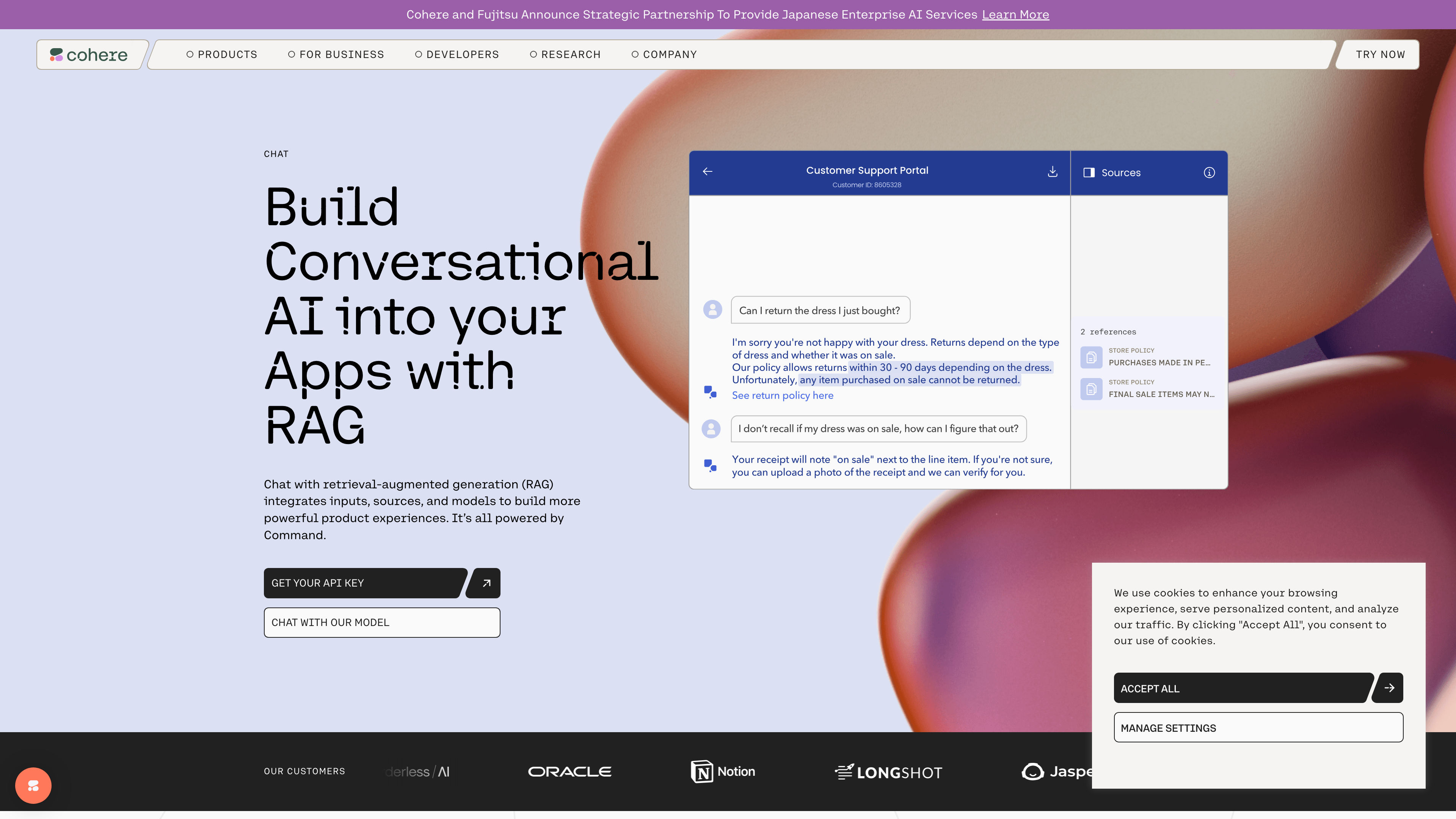Click the user avatar beside 'Can I return the dress'
1456x819 pixels.
(x=713, y=309)
